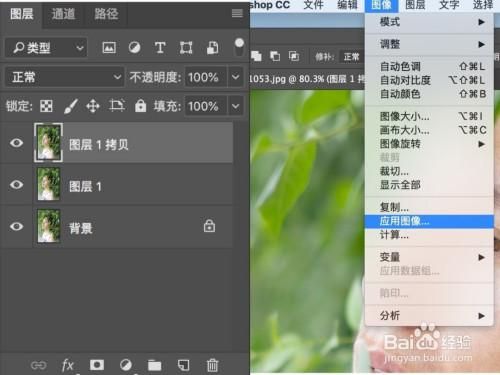Click the link layers icon

click(38, 365)
